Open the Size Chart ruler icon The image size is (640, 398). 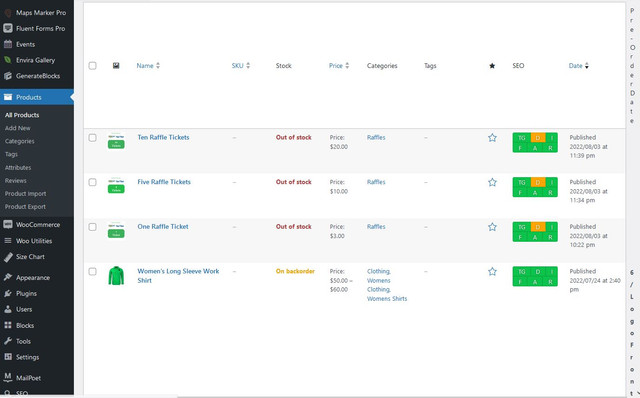tap(8, 257)
